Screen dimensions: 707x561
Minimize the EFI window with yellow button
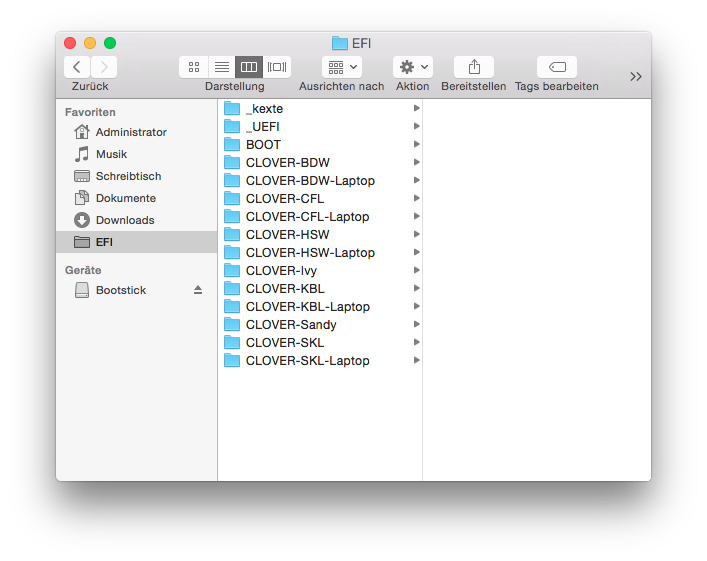90,43
